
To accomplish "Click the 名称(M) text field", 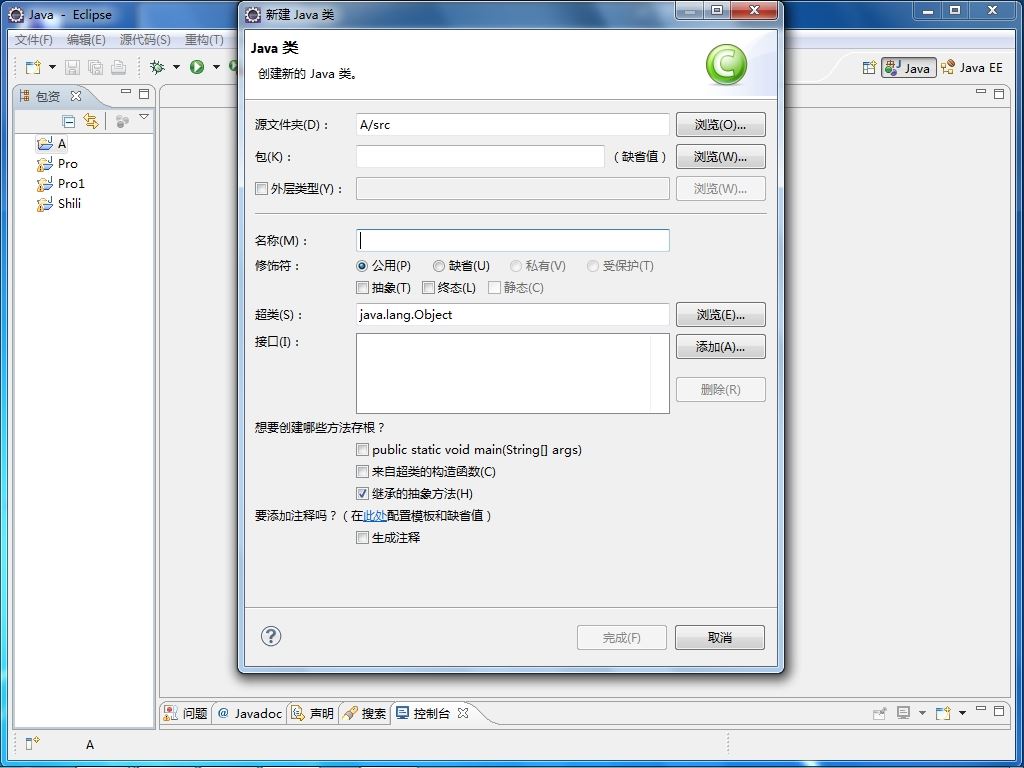I will click(513, 240).
